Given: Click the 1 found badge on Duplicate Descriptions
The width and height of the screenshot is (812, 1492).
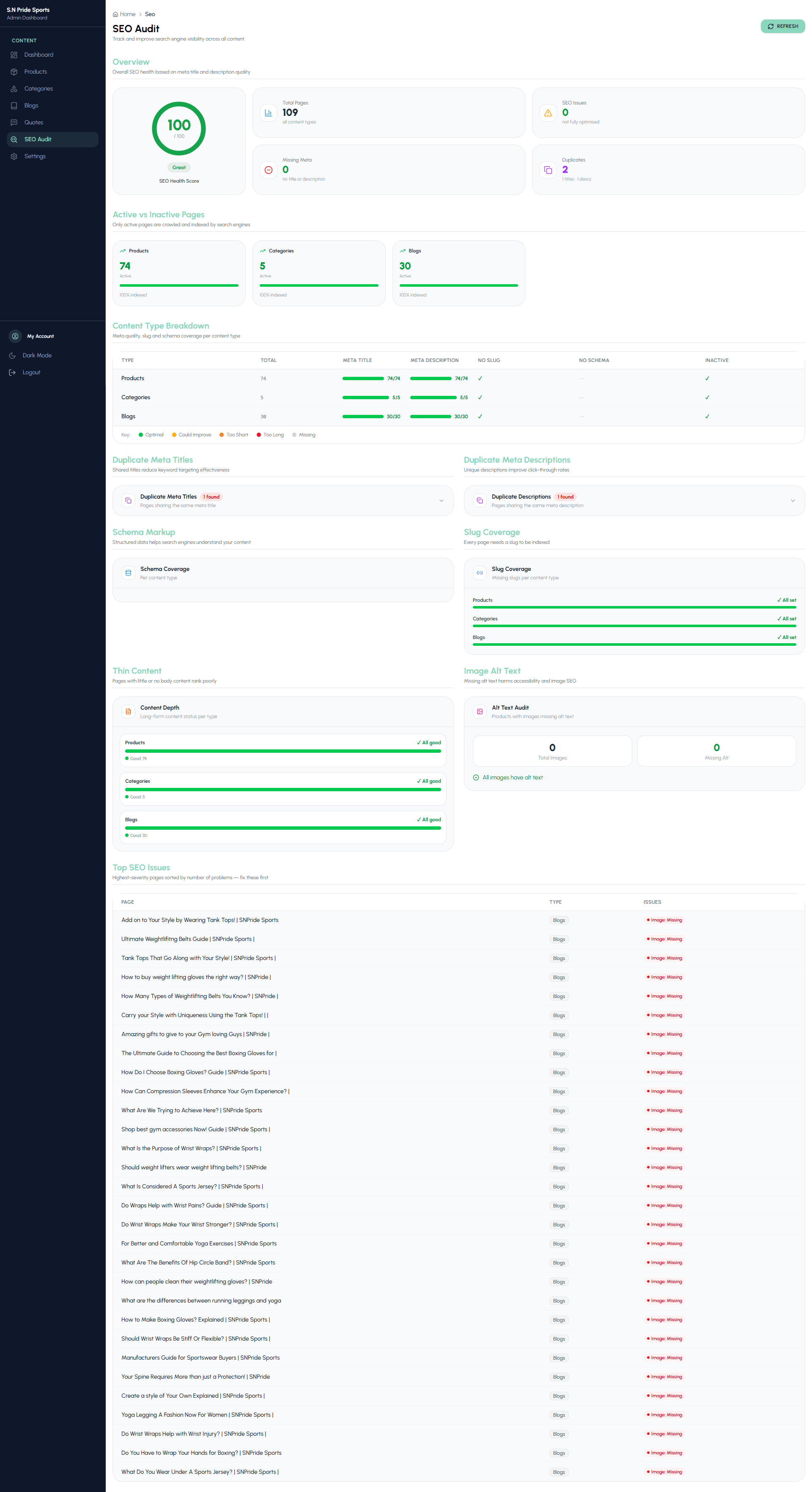Looking at the screenshot, I should (x=565, y=497).
